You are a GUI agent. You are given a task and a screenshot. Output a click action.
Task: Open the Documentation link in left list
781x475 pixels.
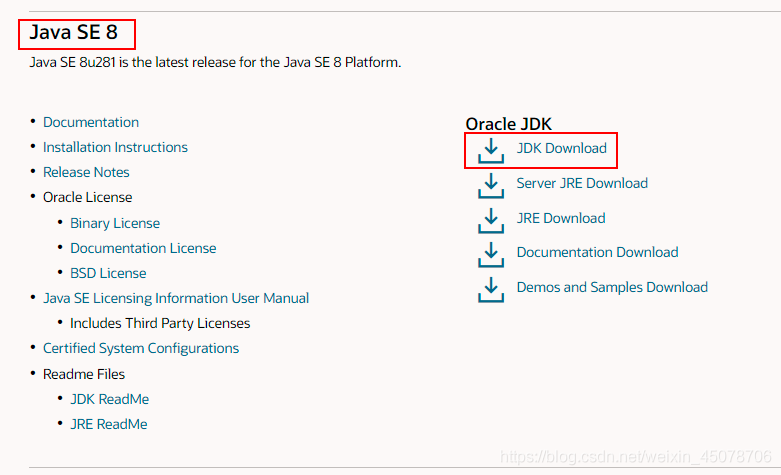pos(91,122)
